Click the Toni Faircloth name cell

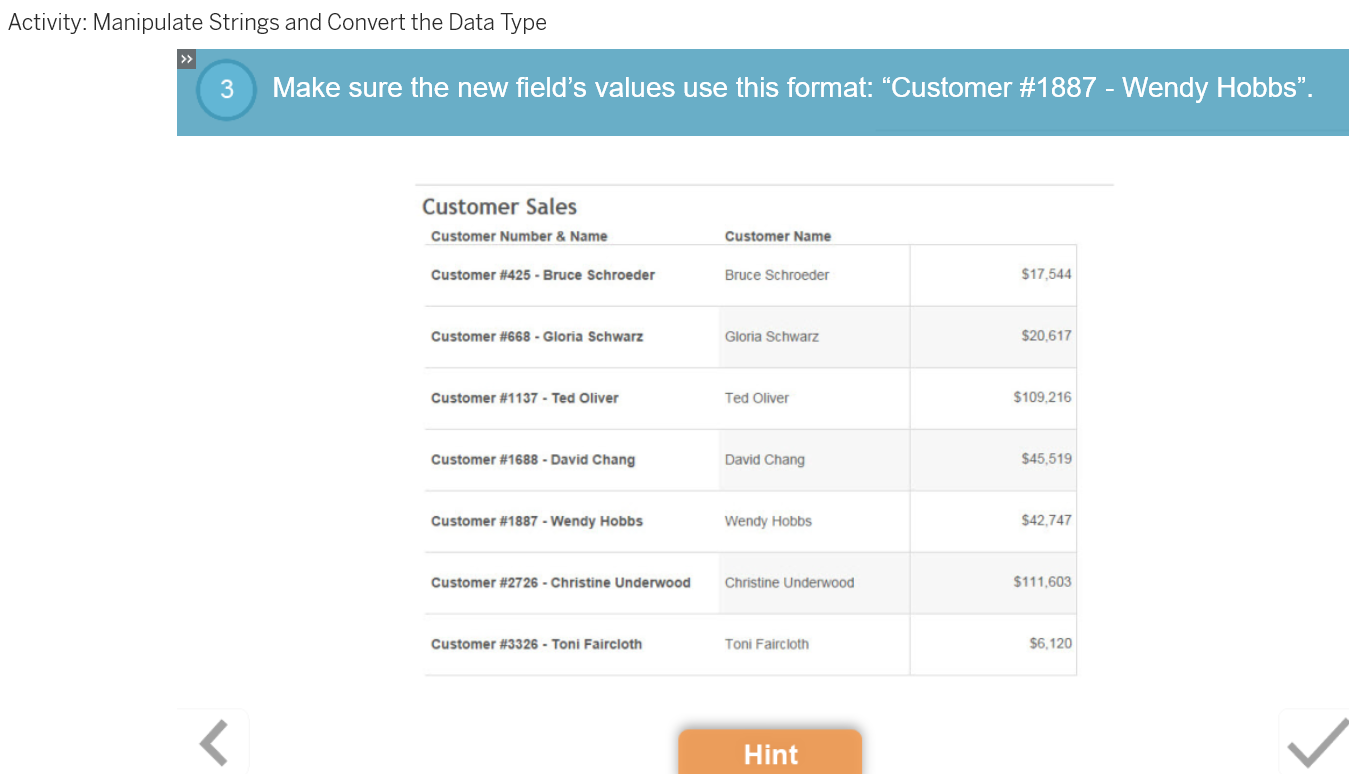(767, 644)
